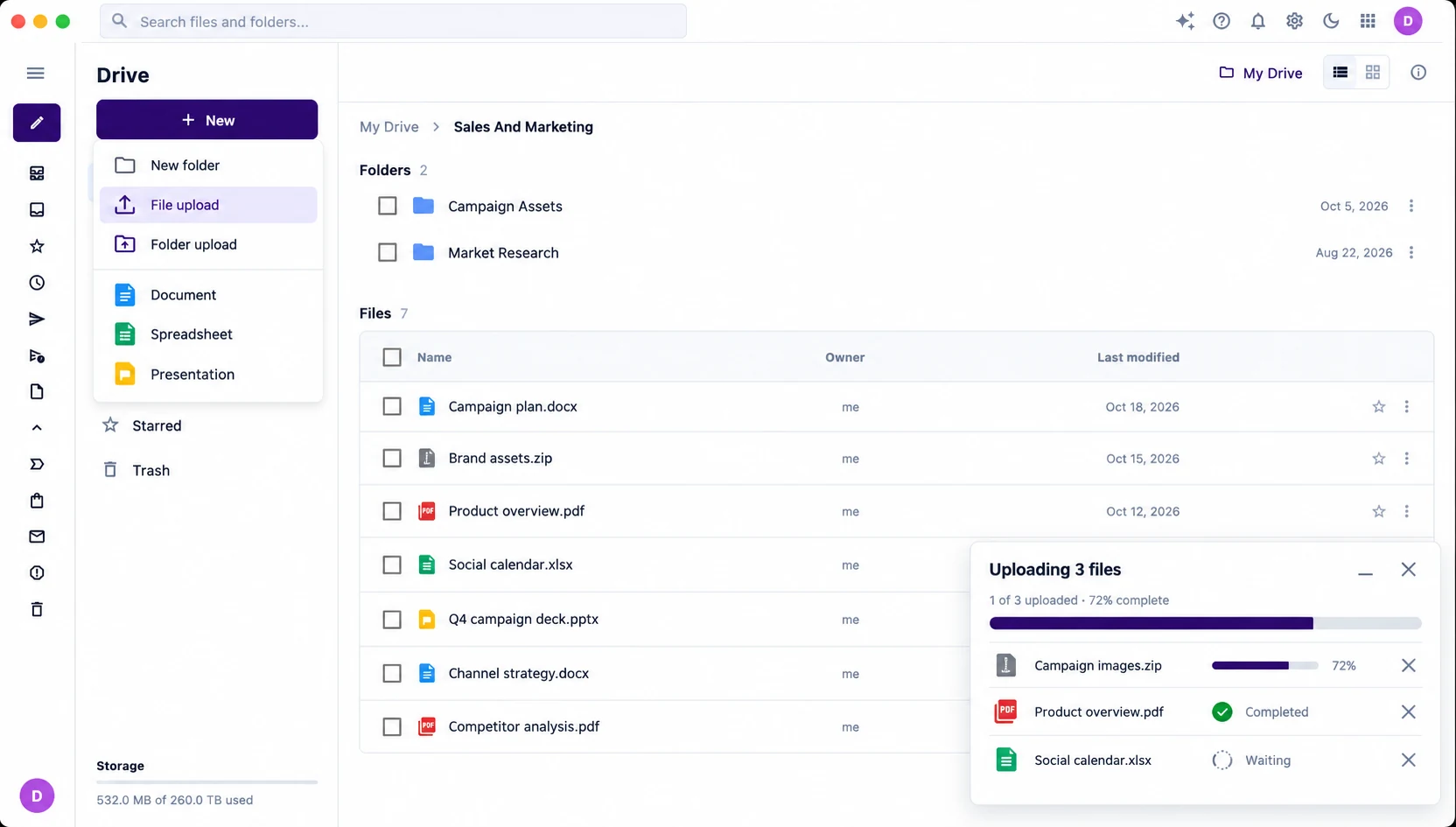Screen dimensions: 1456x827
Task: Open the send arrow icon in left rail
Action: click(x=37, y=319)
